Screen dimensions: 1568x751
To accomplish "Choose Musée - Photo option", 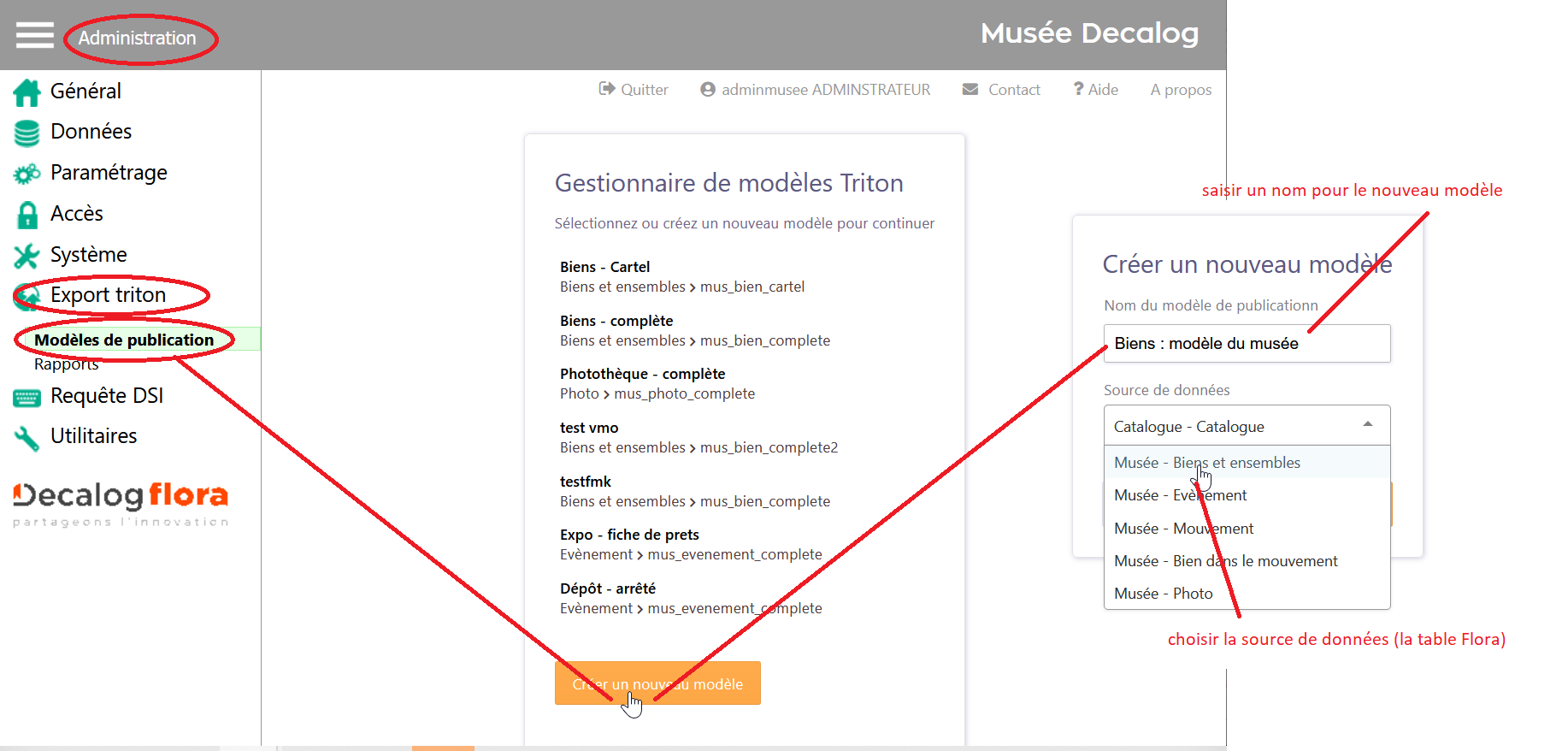I will coord(1247,594).
